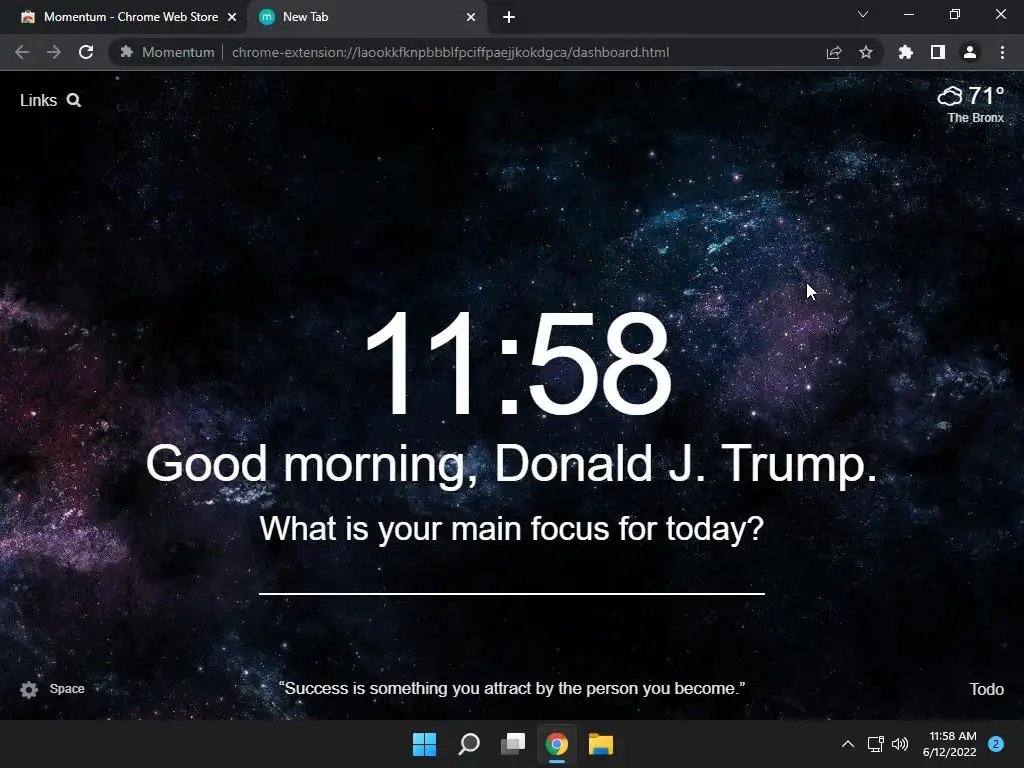Open the Momentum settings gear

29,690
